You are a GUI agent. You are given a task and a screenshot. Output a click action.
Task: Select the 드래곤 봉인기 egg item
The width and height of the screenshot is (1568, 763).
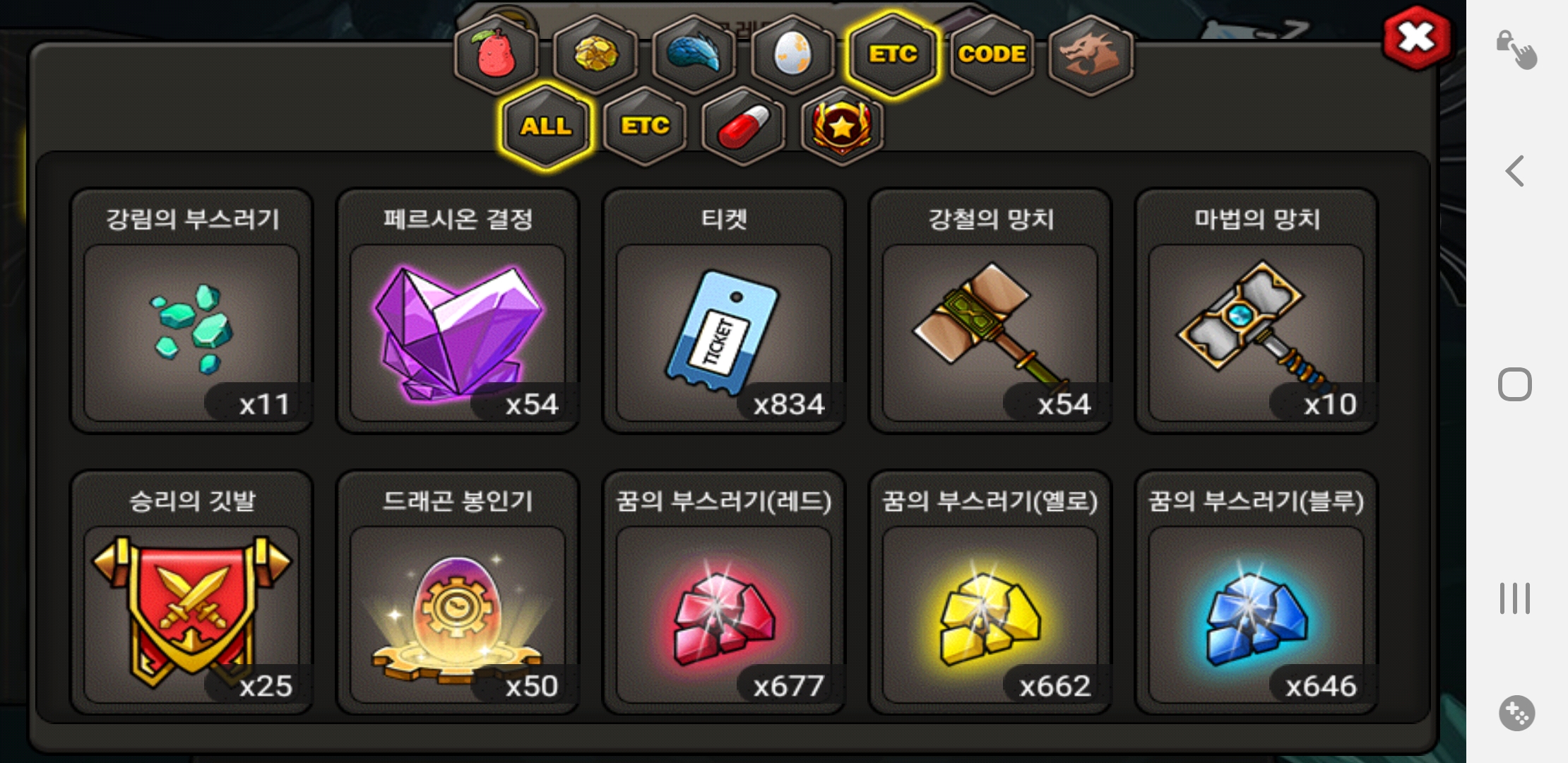tap(458, 592)
